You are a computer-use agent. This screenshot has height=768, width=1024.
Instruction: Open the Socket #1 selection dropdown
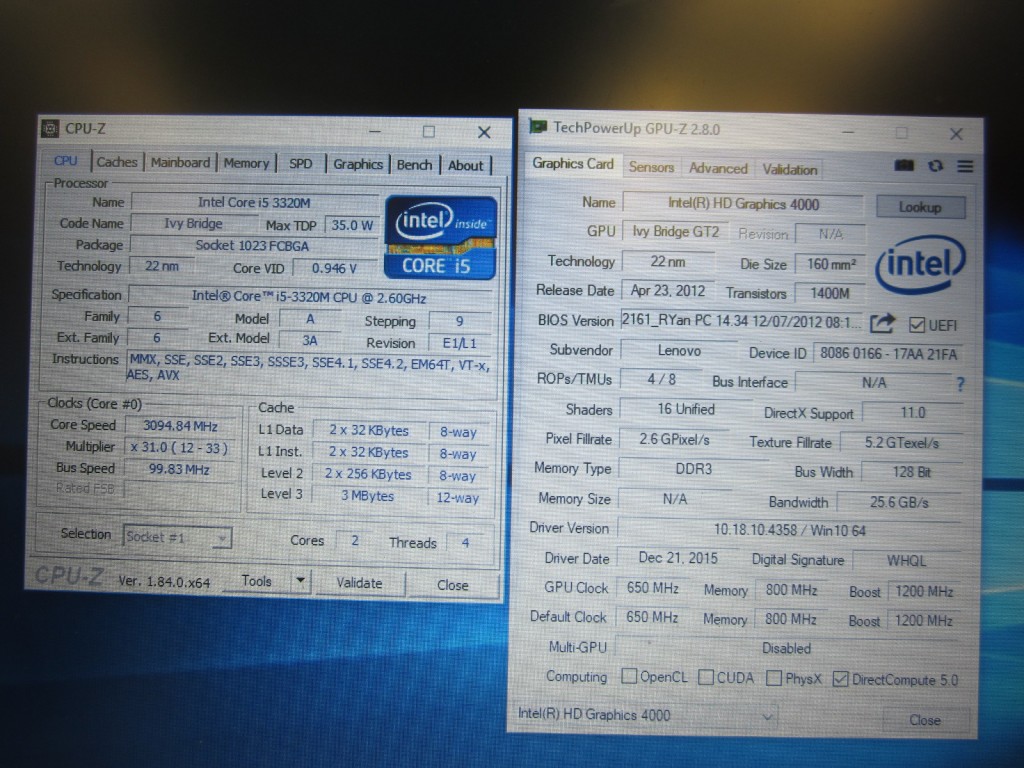click(x=177, y=537)
